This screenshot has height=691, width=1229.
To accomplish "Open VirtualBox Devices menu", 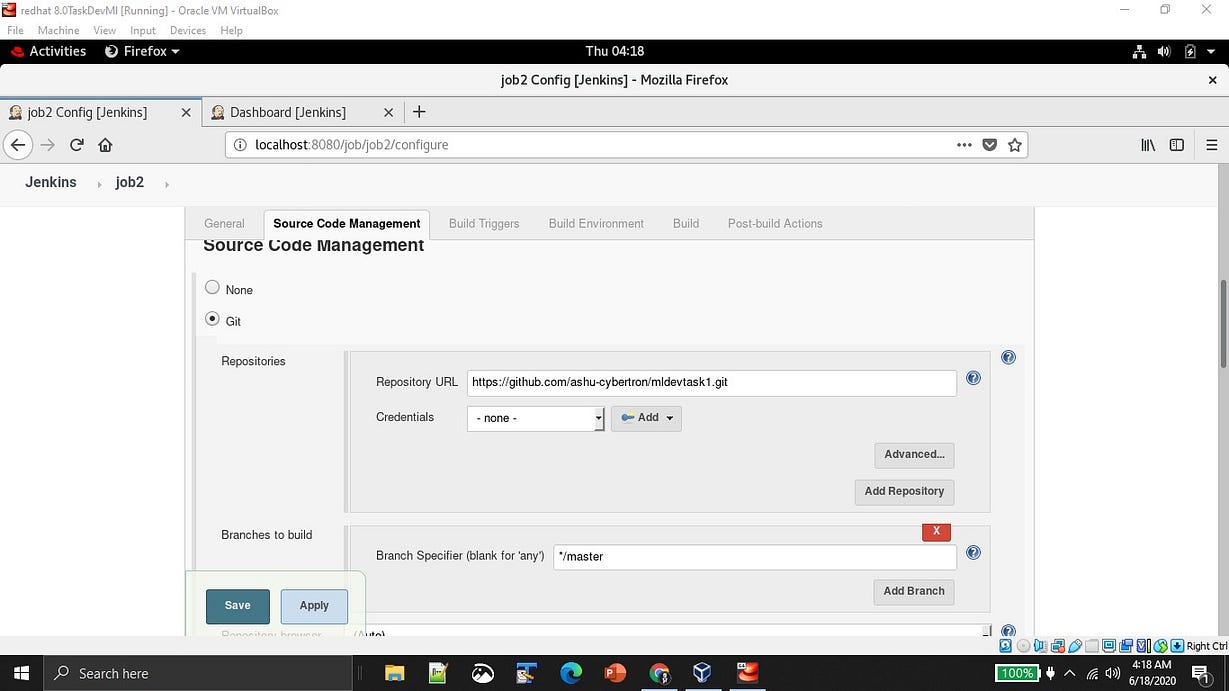I will (187, 30).
